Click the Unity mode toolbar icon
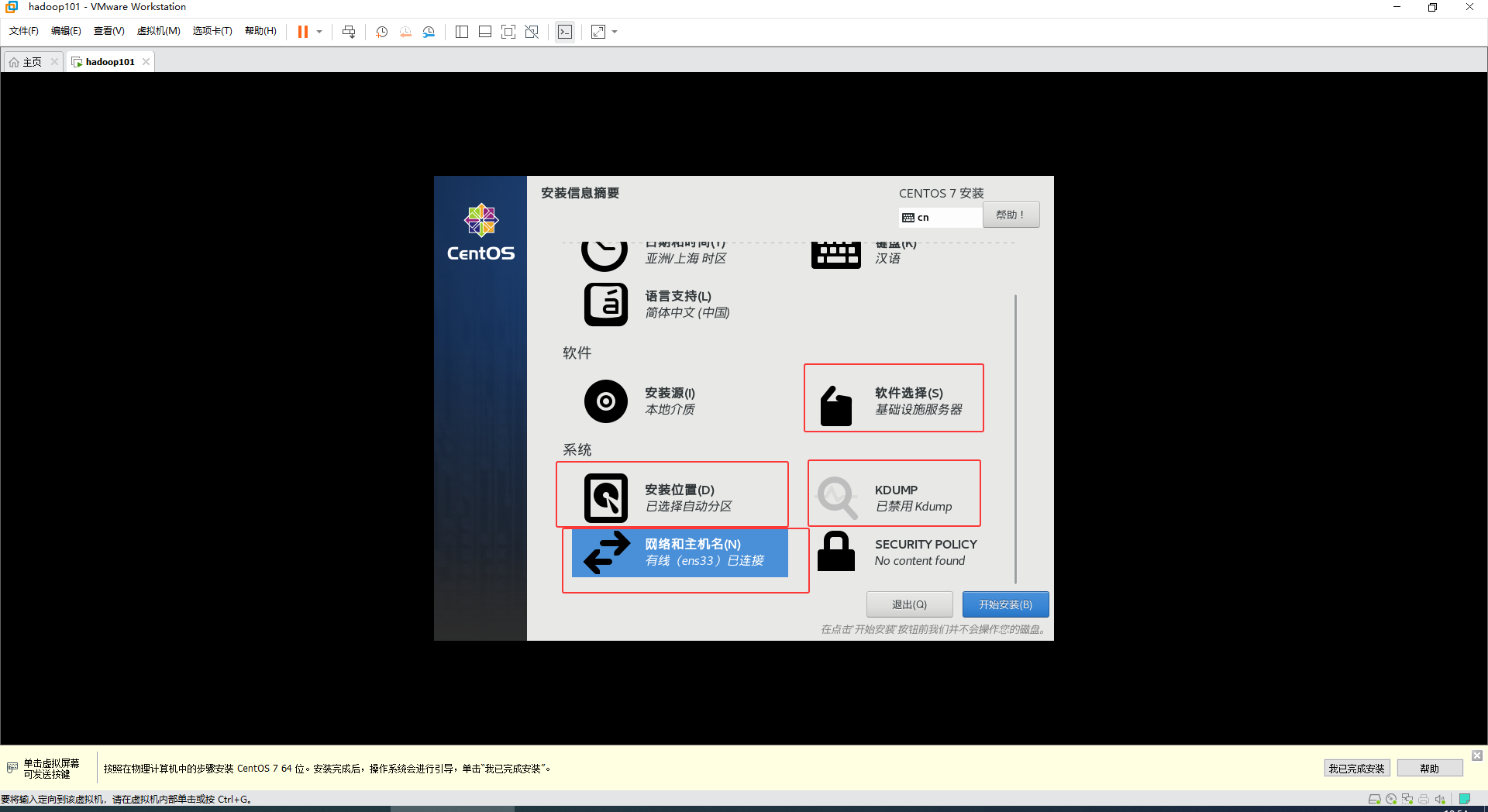Screen dimensions: 1488x812 [532, 32]
